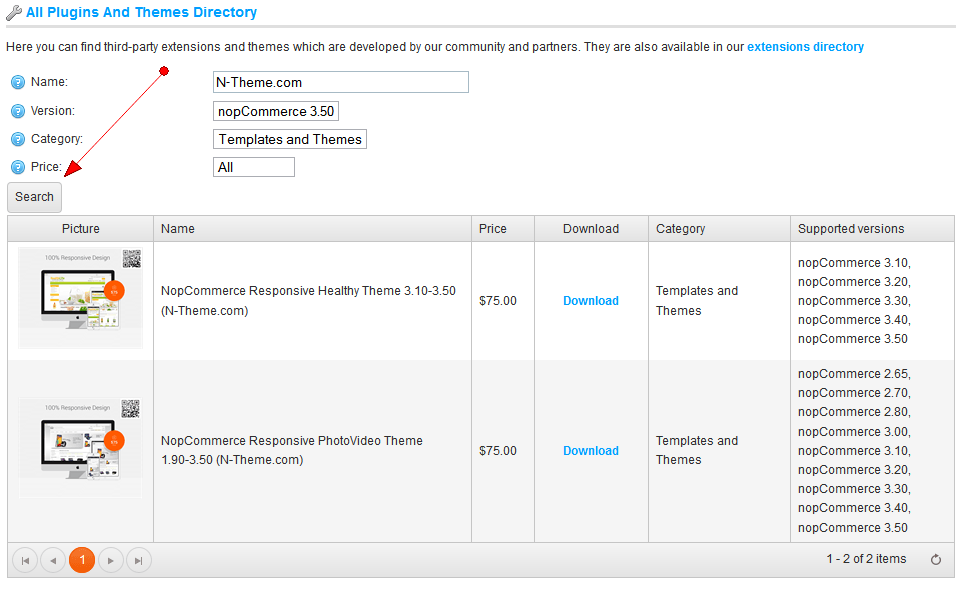
Task: Click the Name field containing N-Theme.com
Action: [341, 82]
